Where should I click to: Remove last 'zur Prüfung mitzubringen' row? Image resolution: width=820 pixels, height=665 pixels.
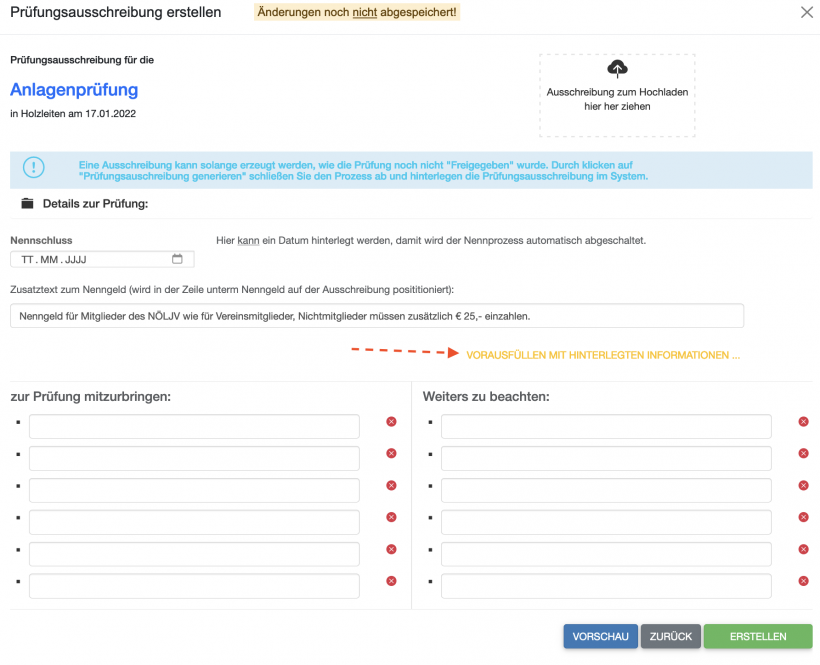391,581
